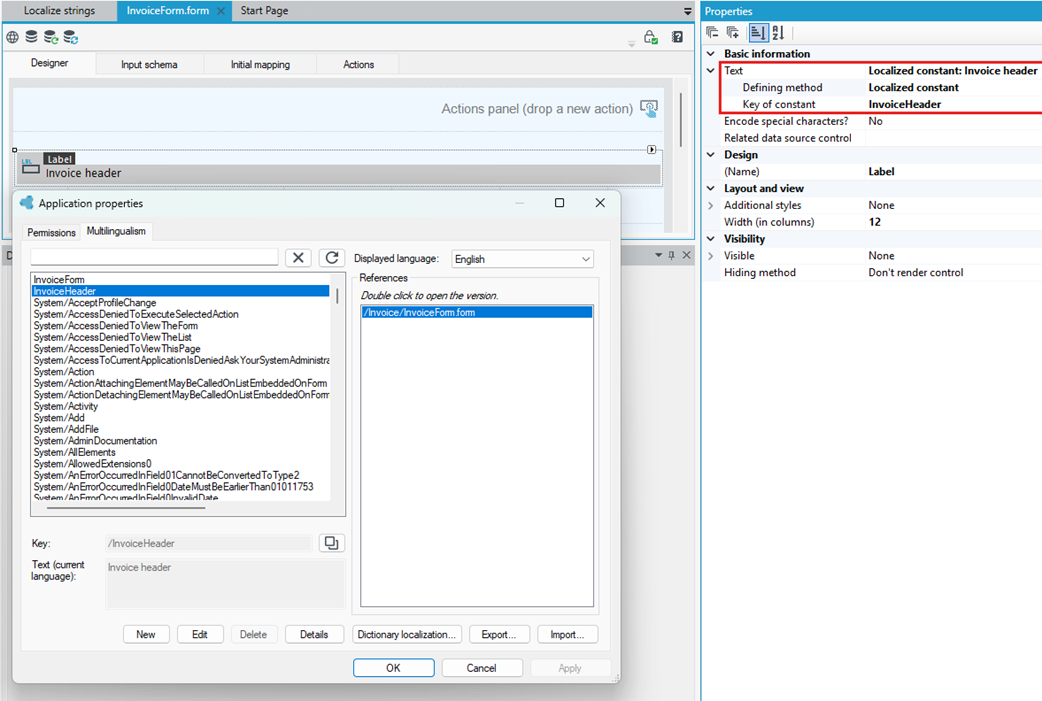Image resolution: width=1042 pixels, height=701 pixels.
Task: Expand all property categories icon
Action: pos(733,32)
